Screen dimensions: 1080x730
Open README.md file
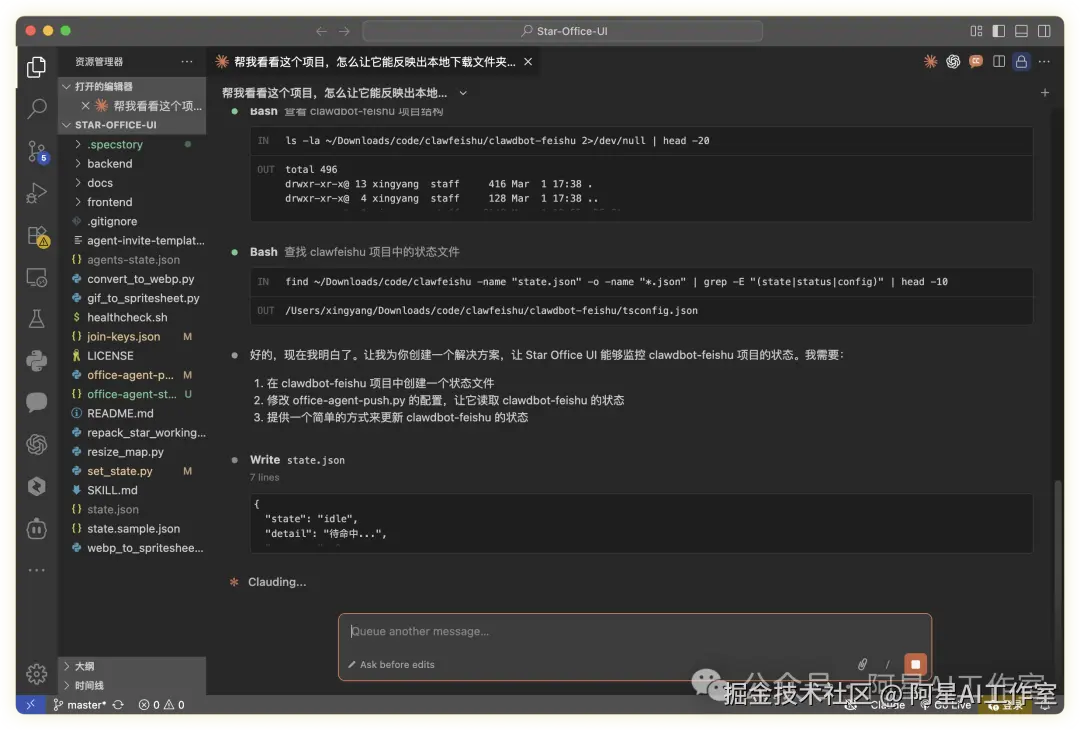(x=132, y=413)
